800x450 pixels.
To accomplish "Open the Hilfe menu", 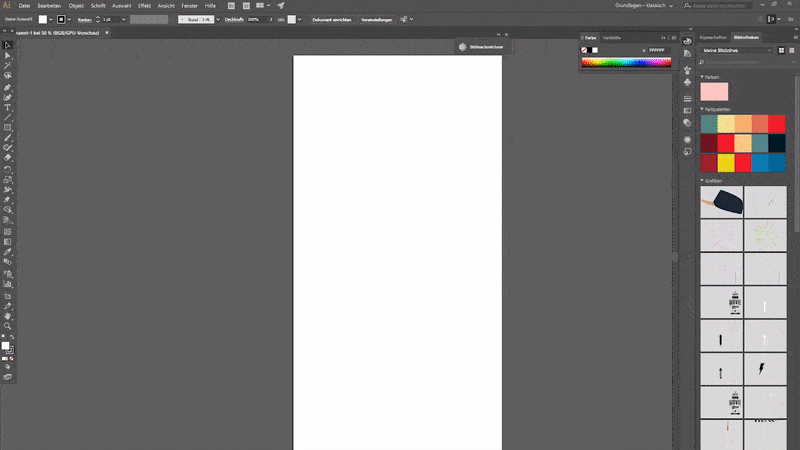I will 210,6.
